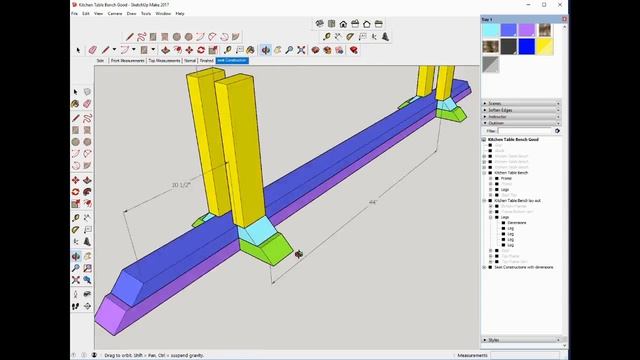Screen dimensions: 640x360
Task: Open Rectangle tool dropdown arrow
Action: pos(153,50)
